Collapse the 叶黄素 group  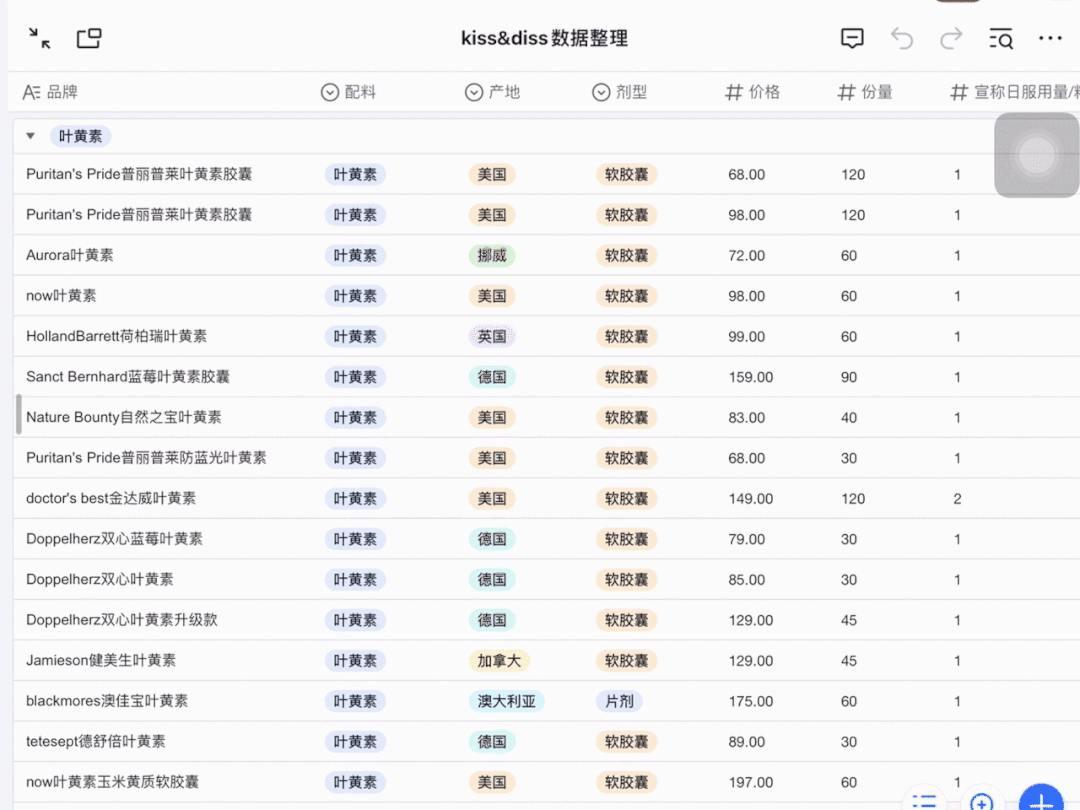click(x=30, y=136)
